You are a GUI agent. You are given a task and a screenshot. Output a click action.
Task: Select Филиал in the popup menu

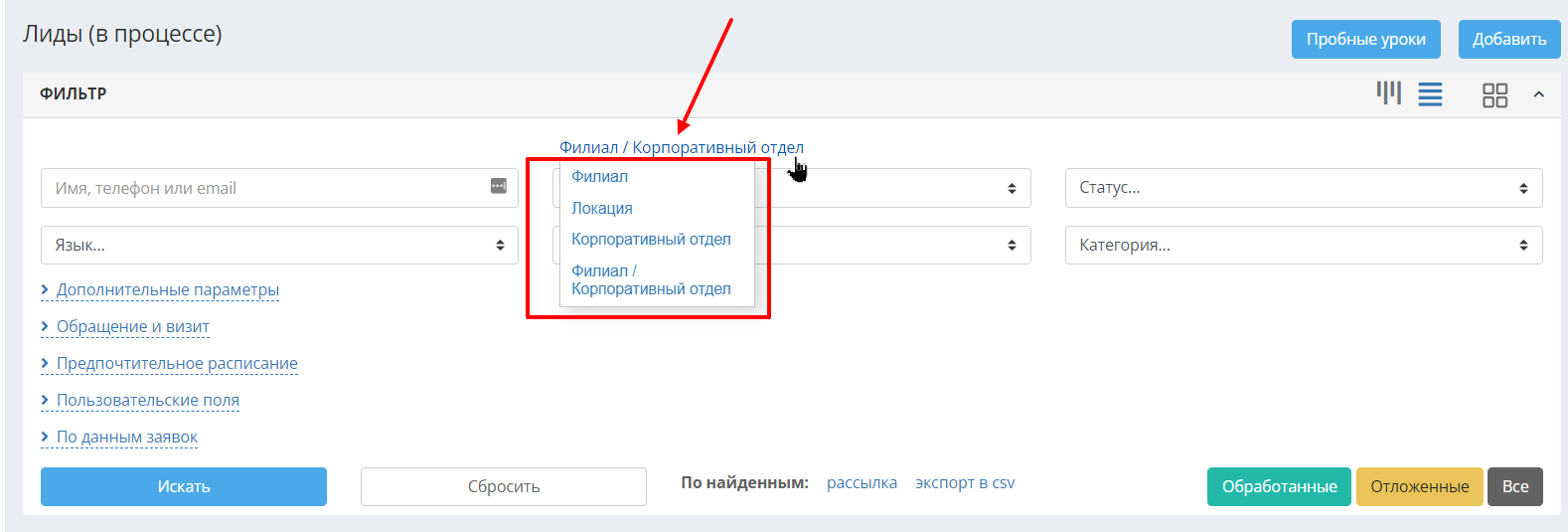pyautogui.click(x=599, y=176)
